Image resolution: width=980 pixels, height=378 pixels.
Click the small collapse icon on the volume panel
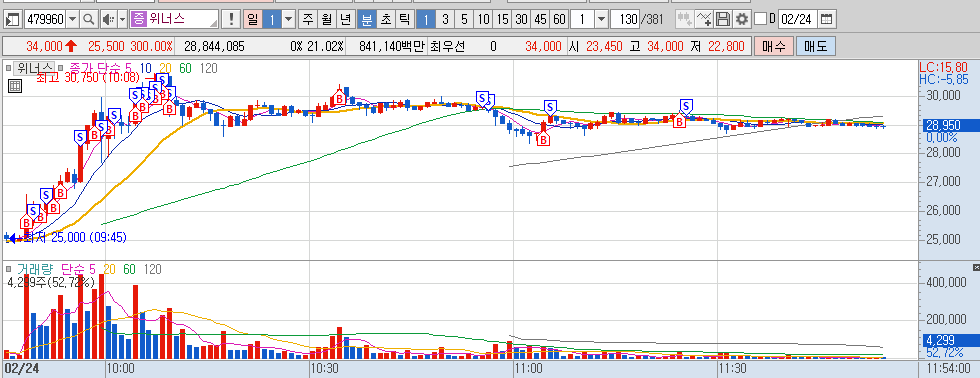point(976,267)
